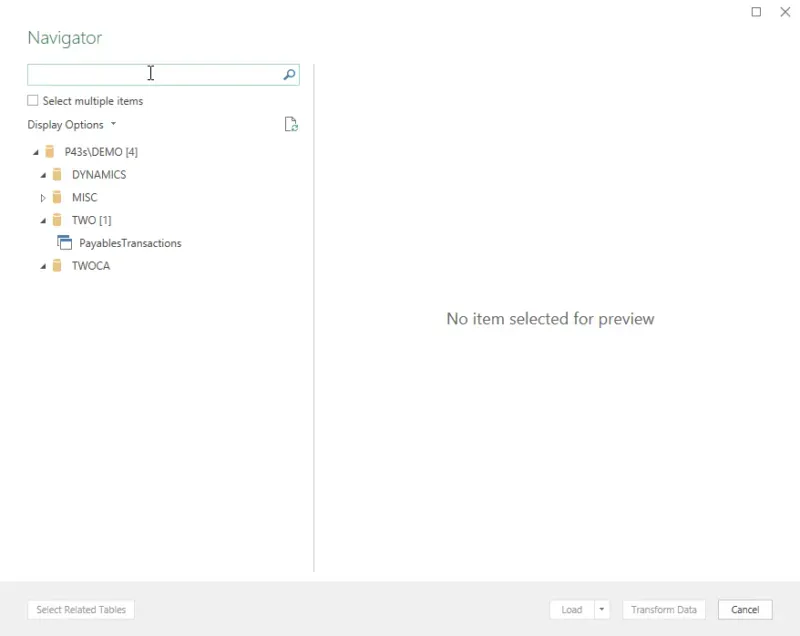This screenshot has width=800, height=636.
Task: Click the Transform Data button
Action: pos(664,610)
